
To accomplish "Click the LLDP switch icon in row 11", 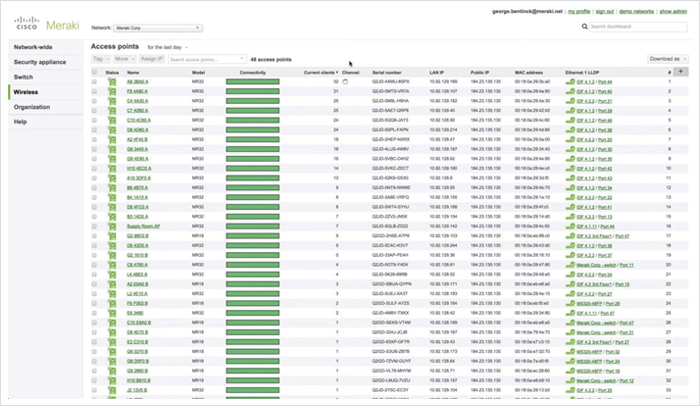I will point(570,178).
